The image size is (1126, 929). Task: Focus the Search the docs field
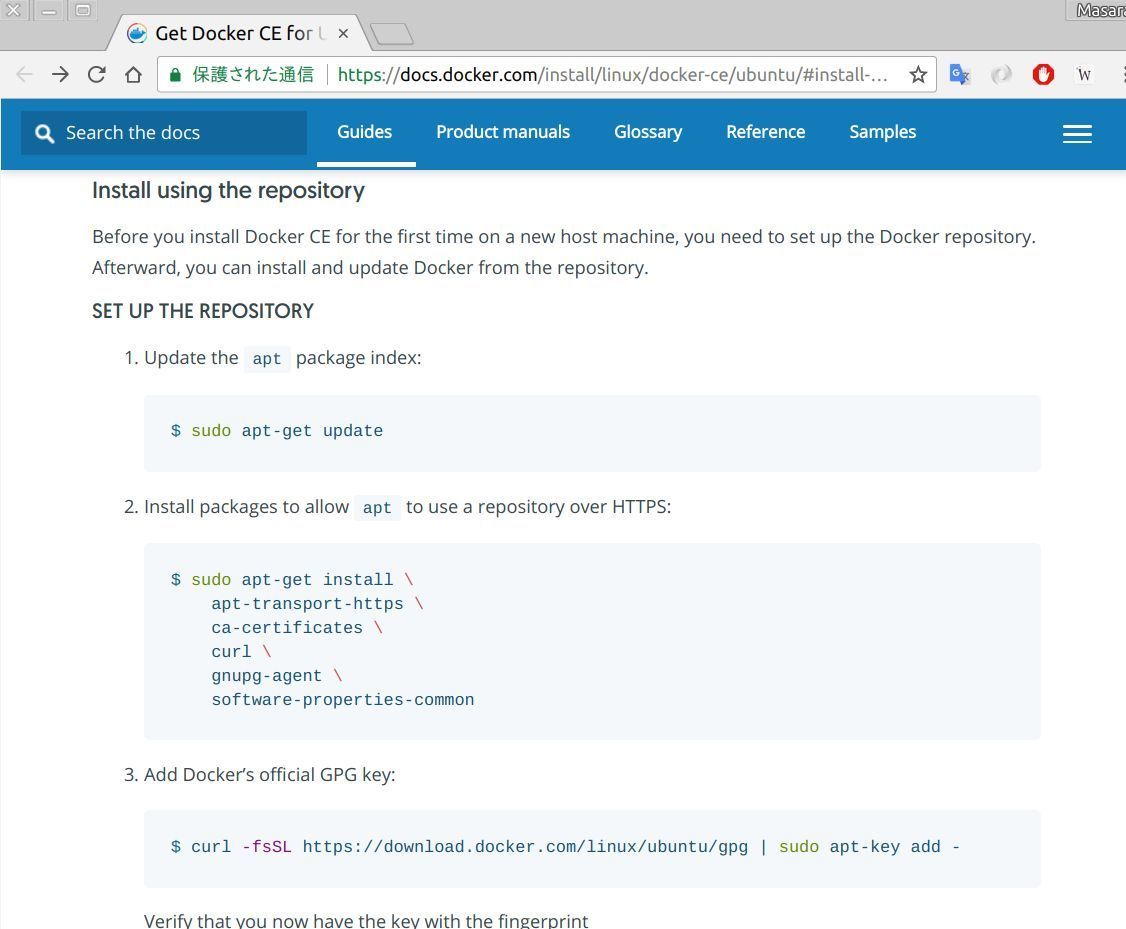tap(164, 133)
